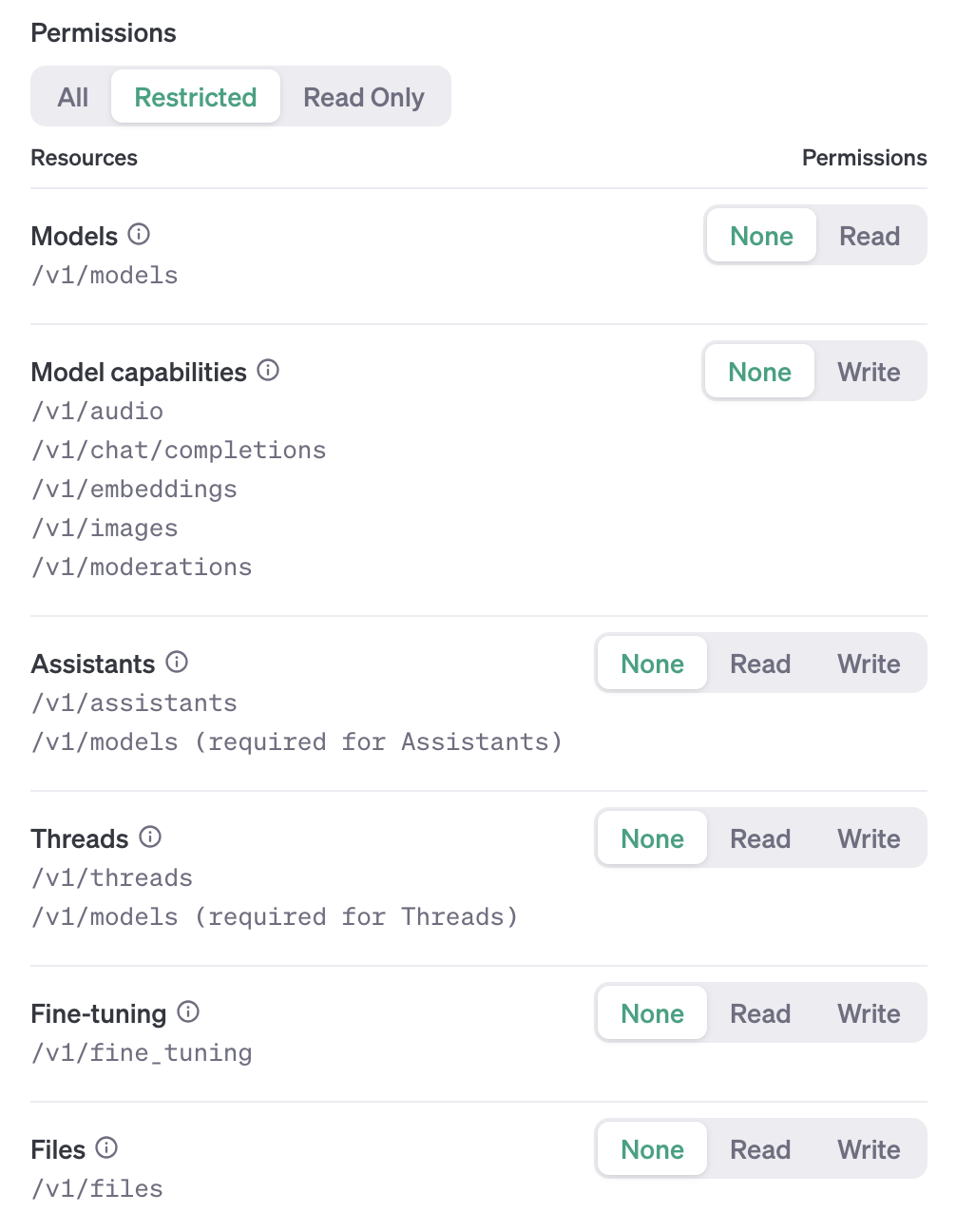Viewport: 956px width, 1232px height.
Task: Set Threads permission to Write
Action: [868, 838]
